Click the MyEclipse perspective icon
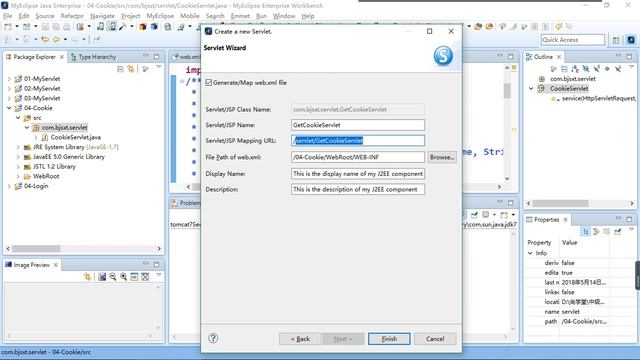 tap(631, 40)
